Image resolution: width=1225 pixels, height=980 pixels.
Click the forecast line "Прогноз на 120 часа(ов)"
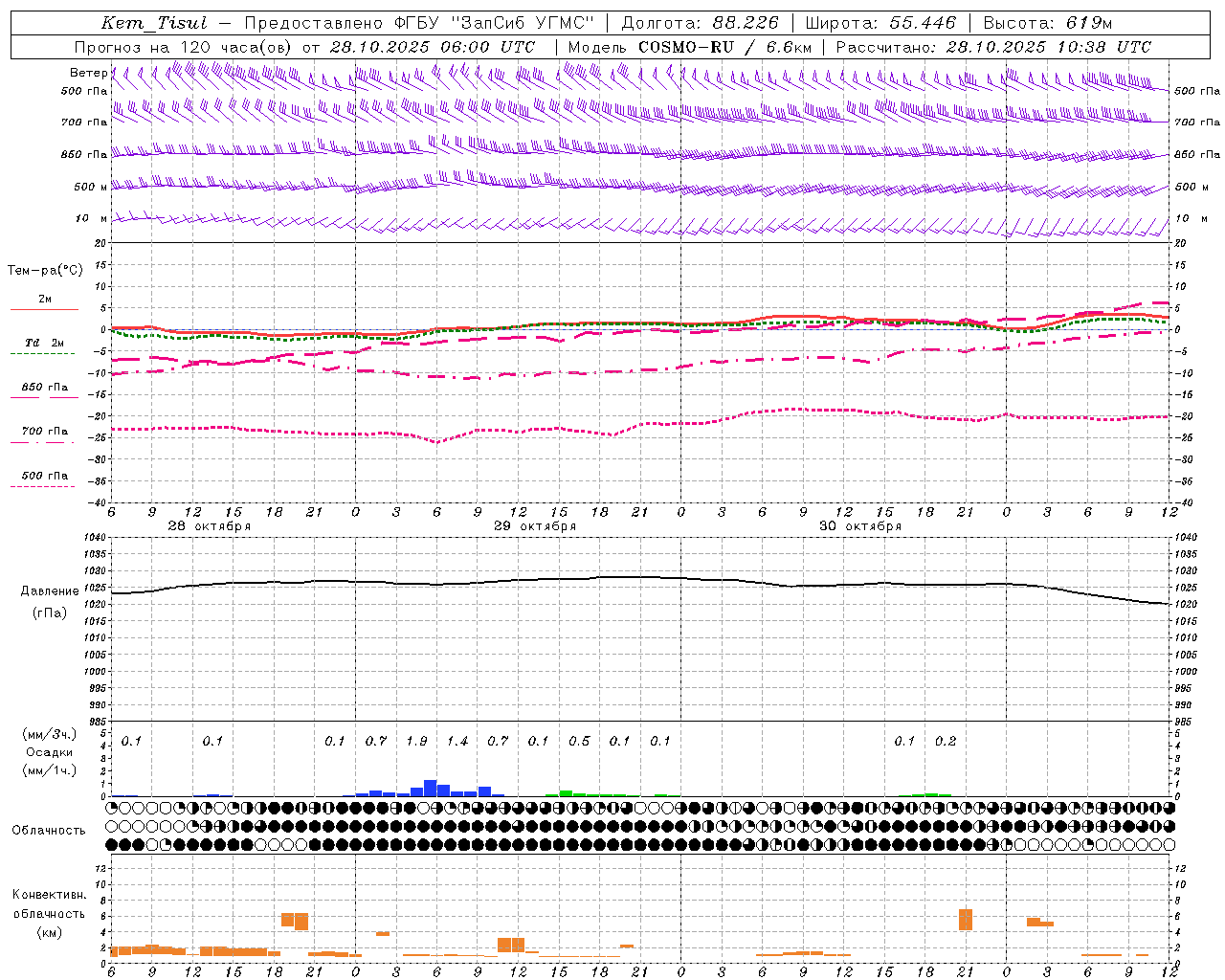point(184,47)
